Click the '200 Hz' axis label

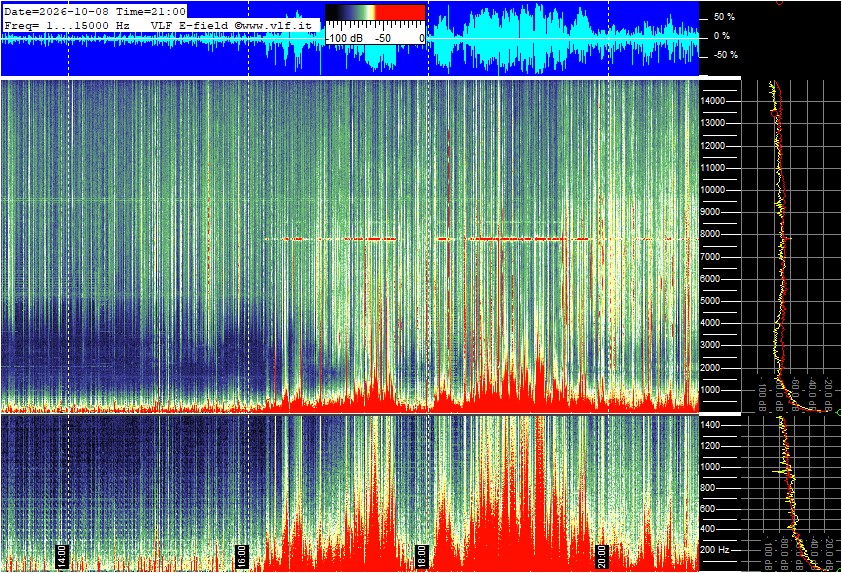(715, 550)
